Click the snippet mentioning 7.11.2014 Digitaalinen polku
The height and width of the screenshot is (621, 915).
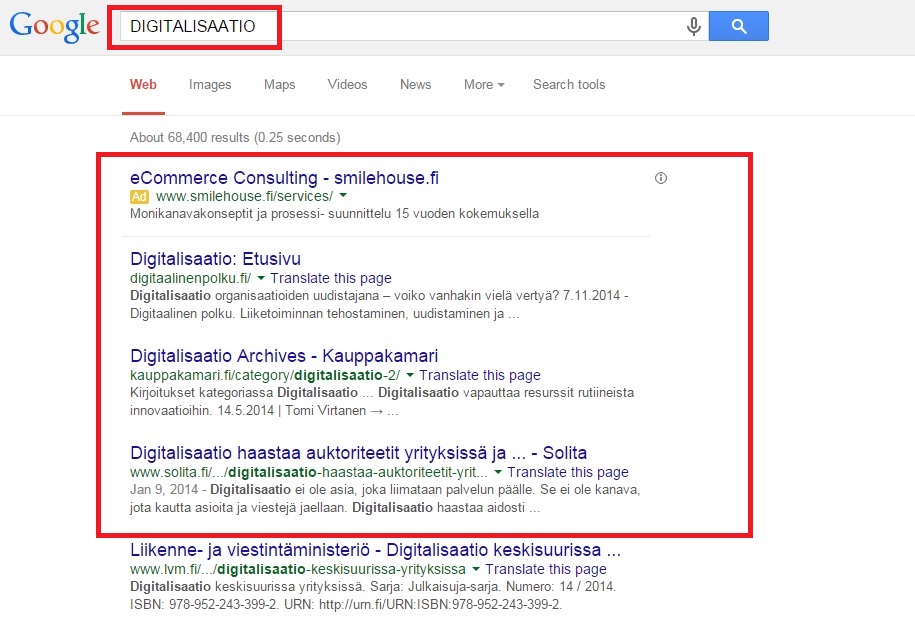click(x=379, y=305)
